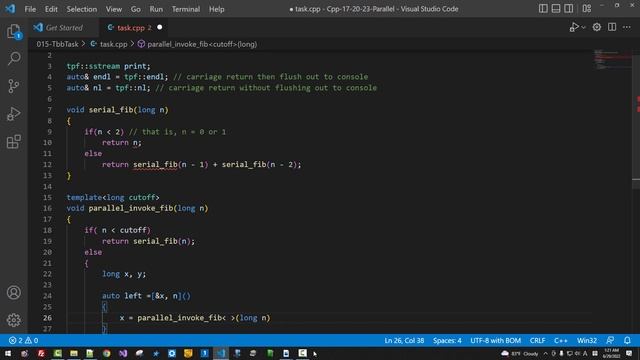Run the C++ file with play button
Screen dimensions: 640x360
(x=574, y=27)
